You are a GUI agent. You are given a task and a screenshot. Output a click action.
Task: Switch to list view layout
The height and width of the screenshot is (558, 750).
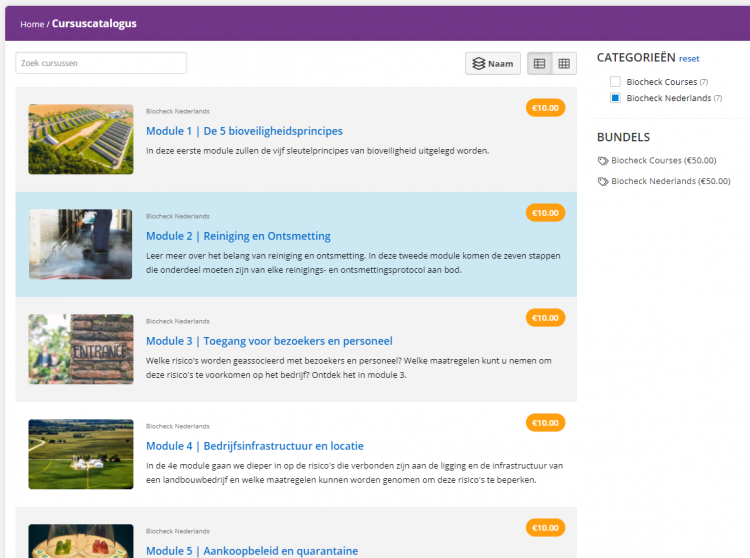coord(540,64)
